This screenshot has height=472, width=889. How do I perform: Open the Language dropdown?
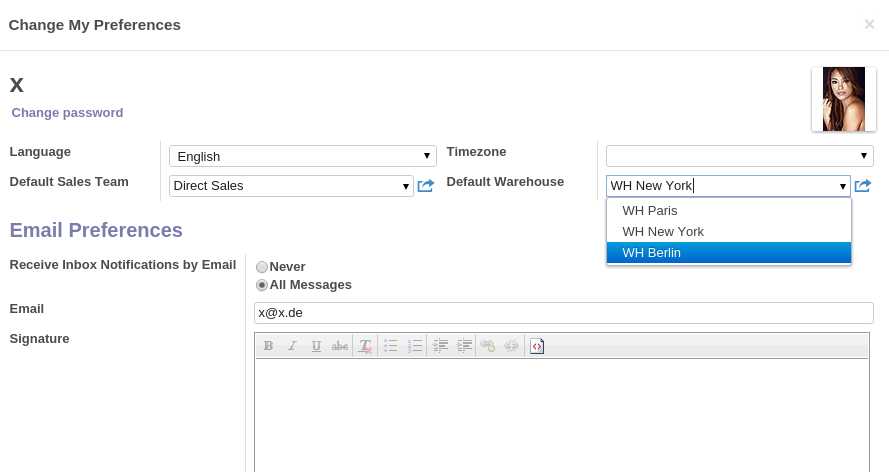click(302, 156)
